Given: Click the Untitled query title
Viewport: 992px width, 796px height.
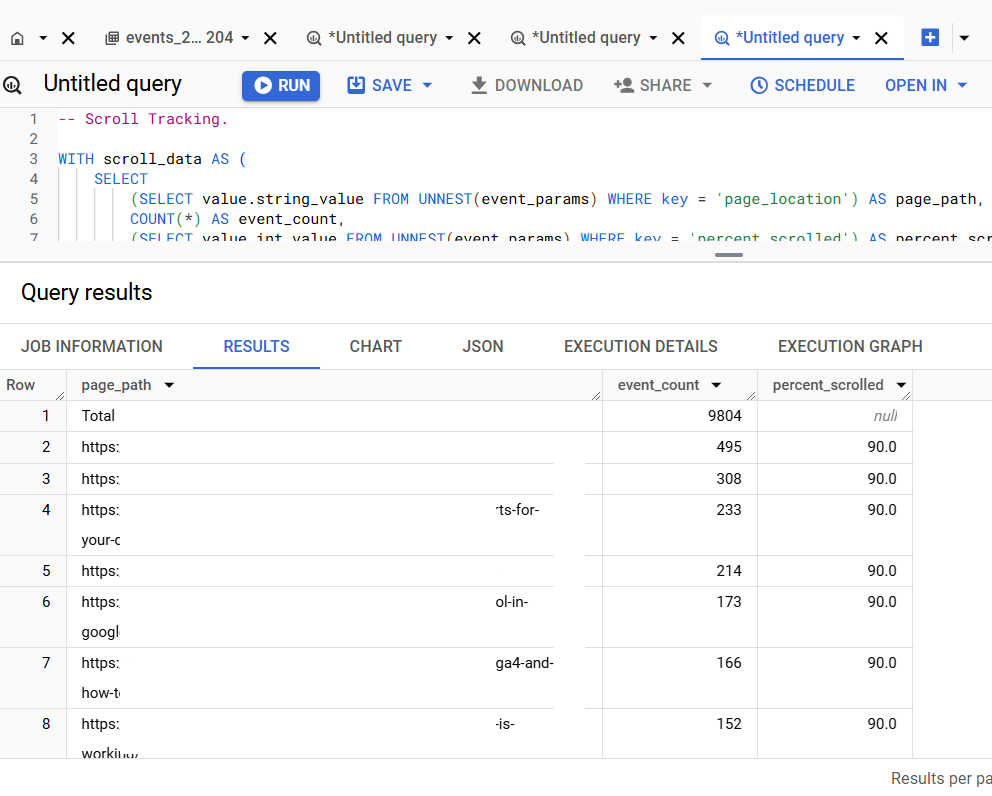Looking at the screenshot, I should click(113, 84).
